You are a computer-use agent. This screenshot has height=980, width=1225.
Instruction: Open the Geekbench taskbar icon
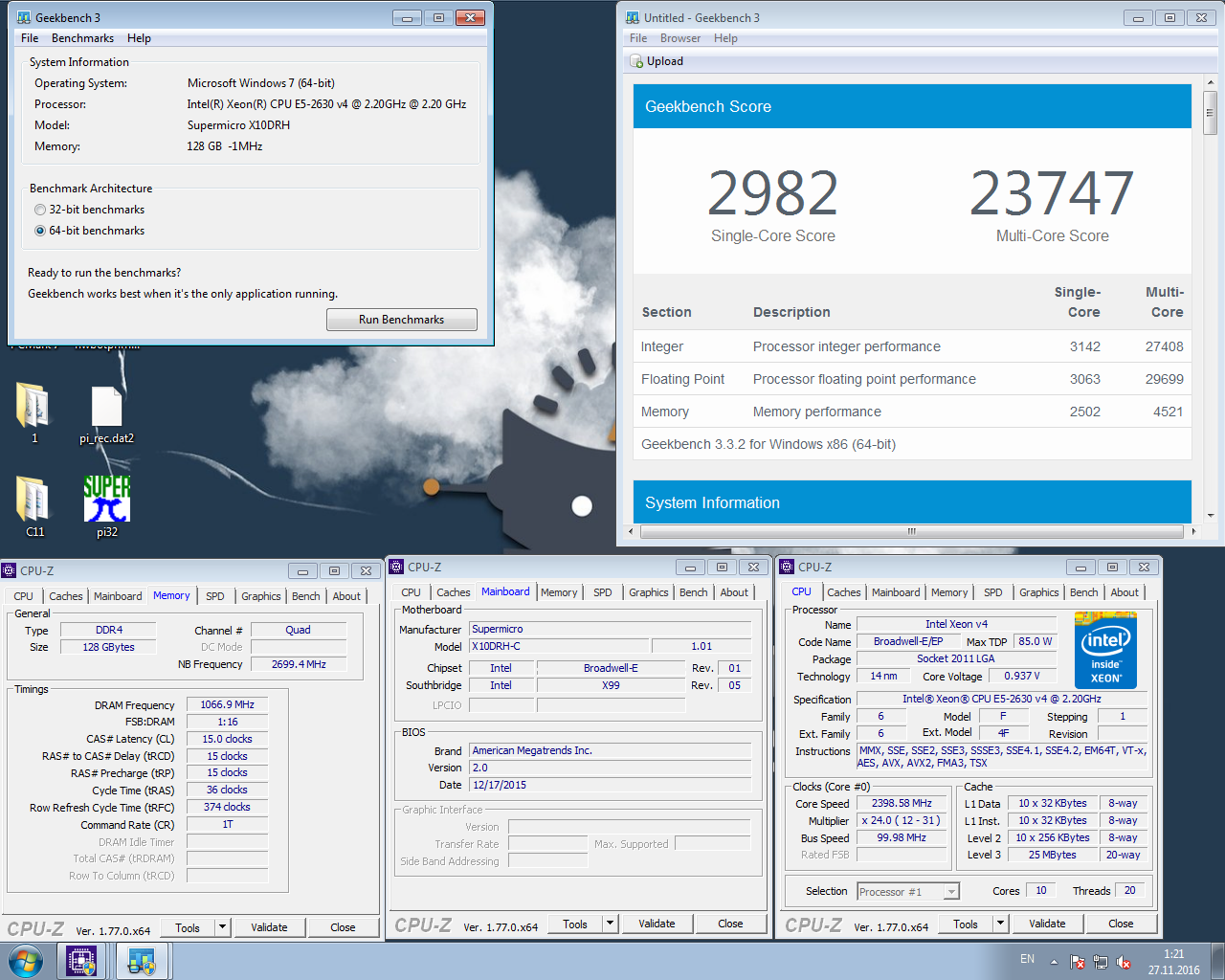click(143, 961)
